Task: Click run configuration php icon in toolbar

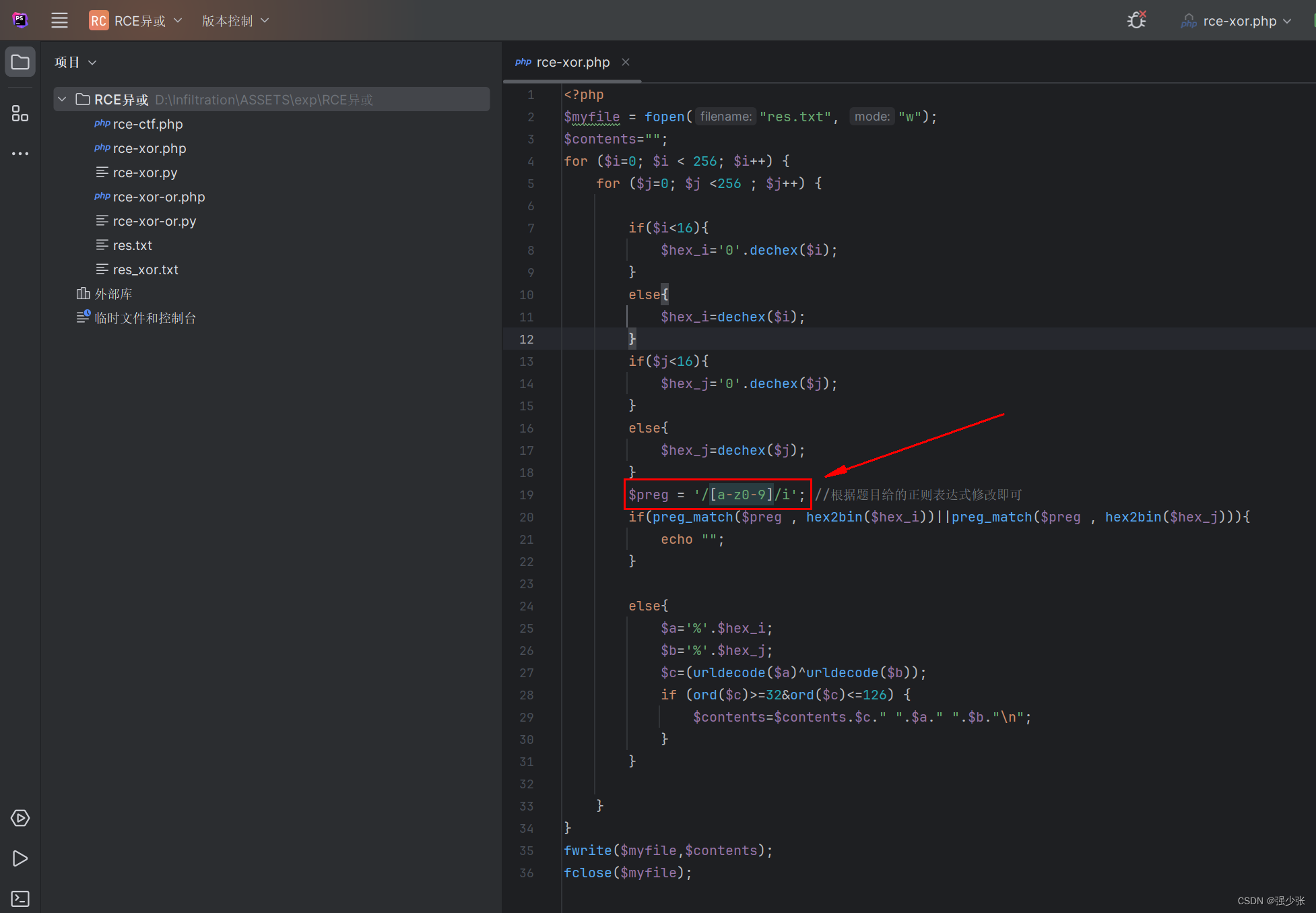Action: coord(1189,21)
